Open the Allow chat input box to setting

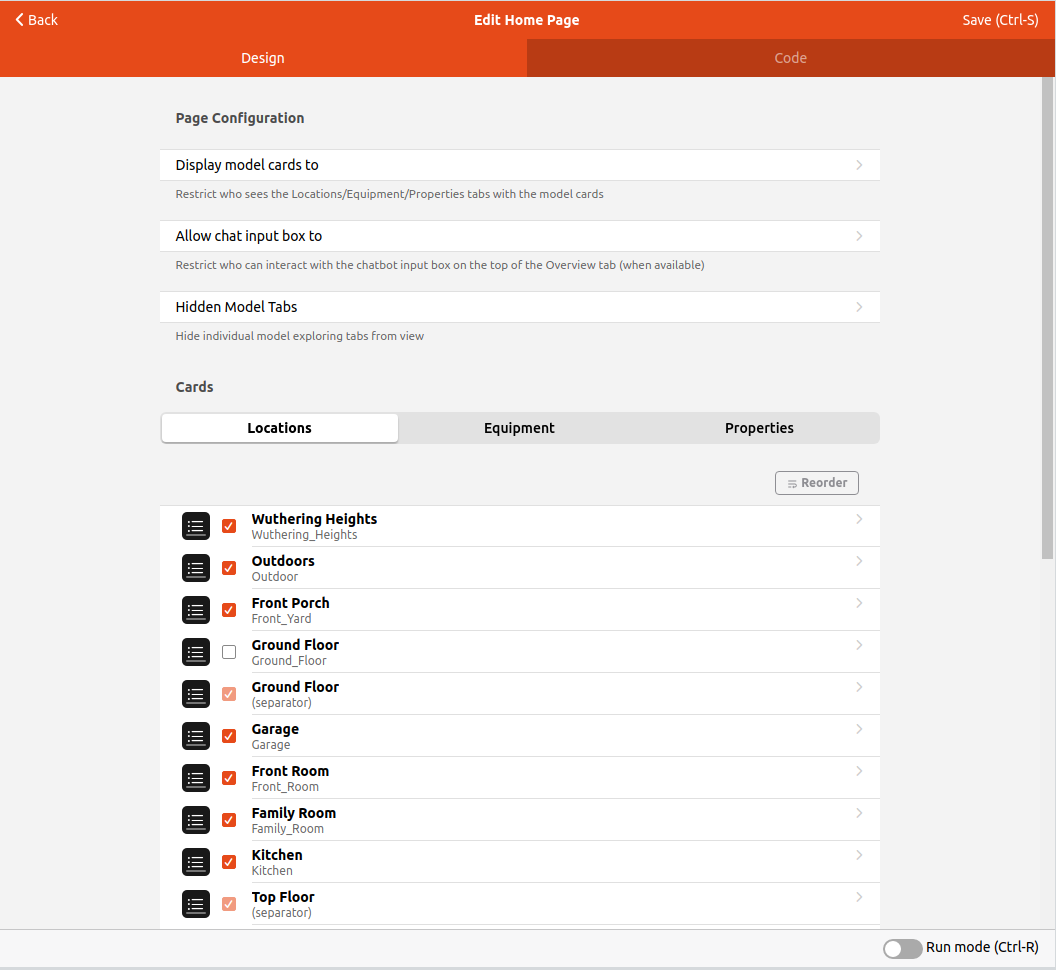point(519,236)
